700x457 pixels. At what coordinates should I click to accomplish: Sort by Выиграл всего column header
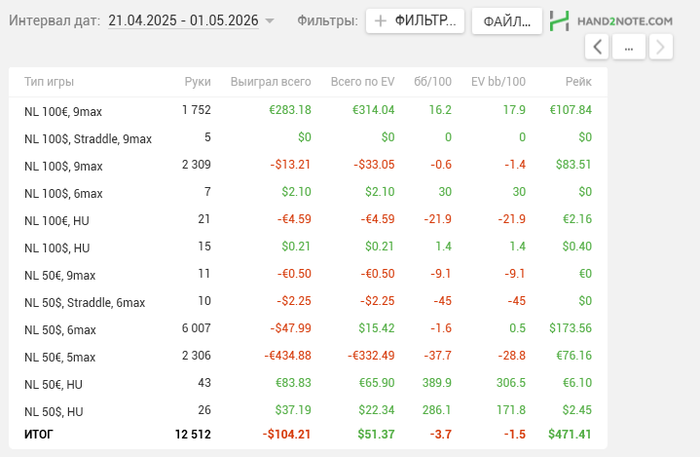[270, 82]
